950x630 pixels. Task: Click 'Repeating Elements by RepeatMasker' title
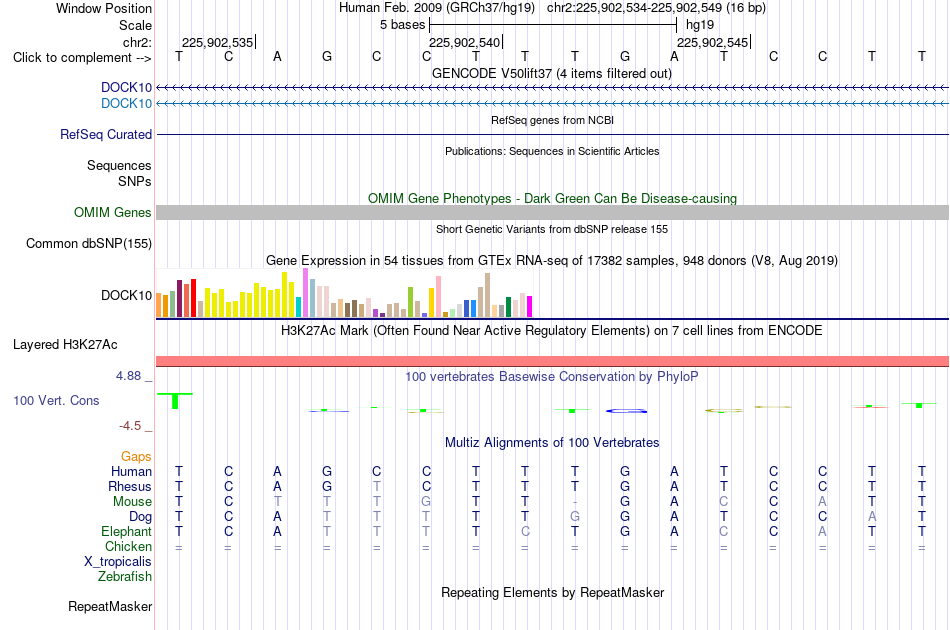(x=552, y=592)
